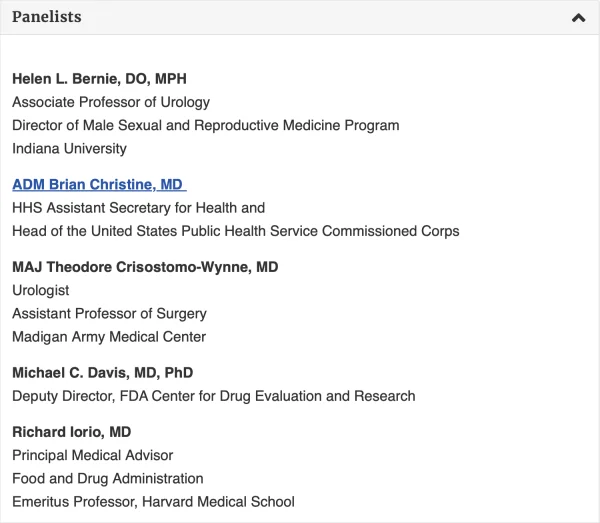Viewport: 600px width, 523px height.
Task: Click the Panelists heading text
Action: click(47, 17)
